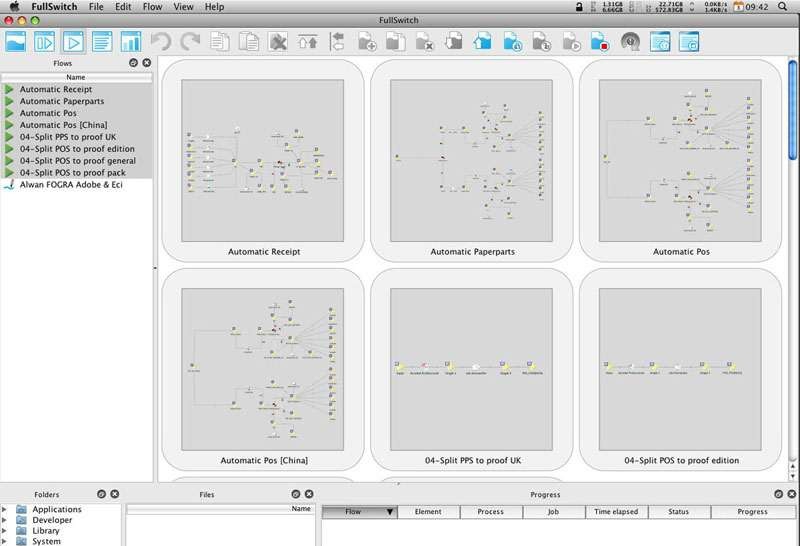Image resolution: width=800 pixels, height=546 pixels.
Task: Click the Redo arrow in the toolbar
Action: click(x=190, y=42)
